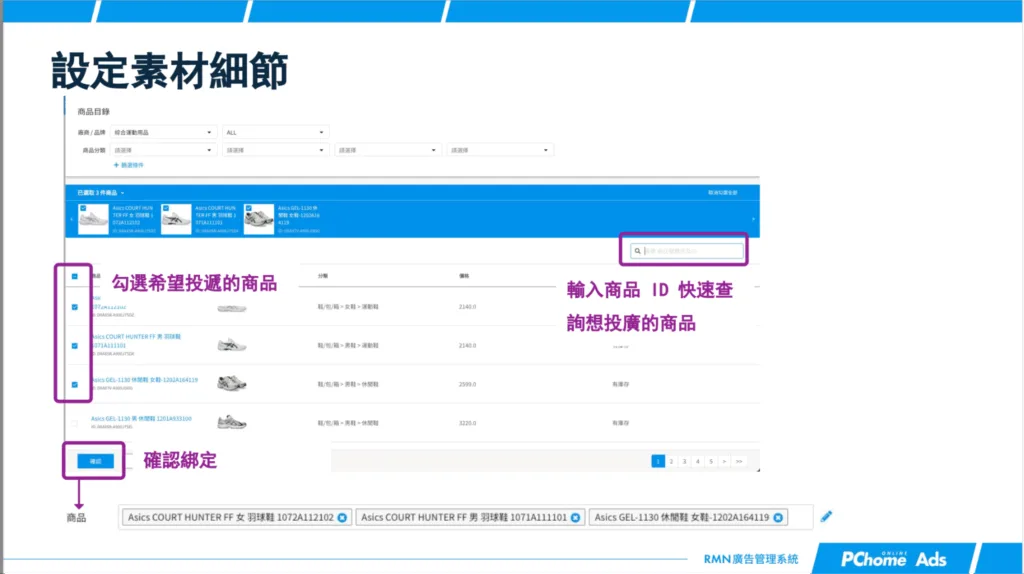
Task: Uncheck the first product row checkbox (price 2140.0 女鞋)
Action: (74, 307)
